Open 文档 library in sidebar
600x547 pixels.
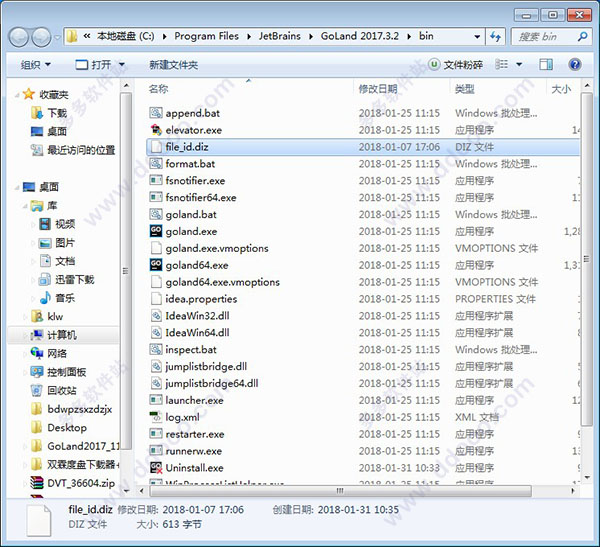pos(65,261)
